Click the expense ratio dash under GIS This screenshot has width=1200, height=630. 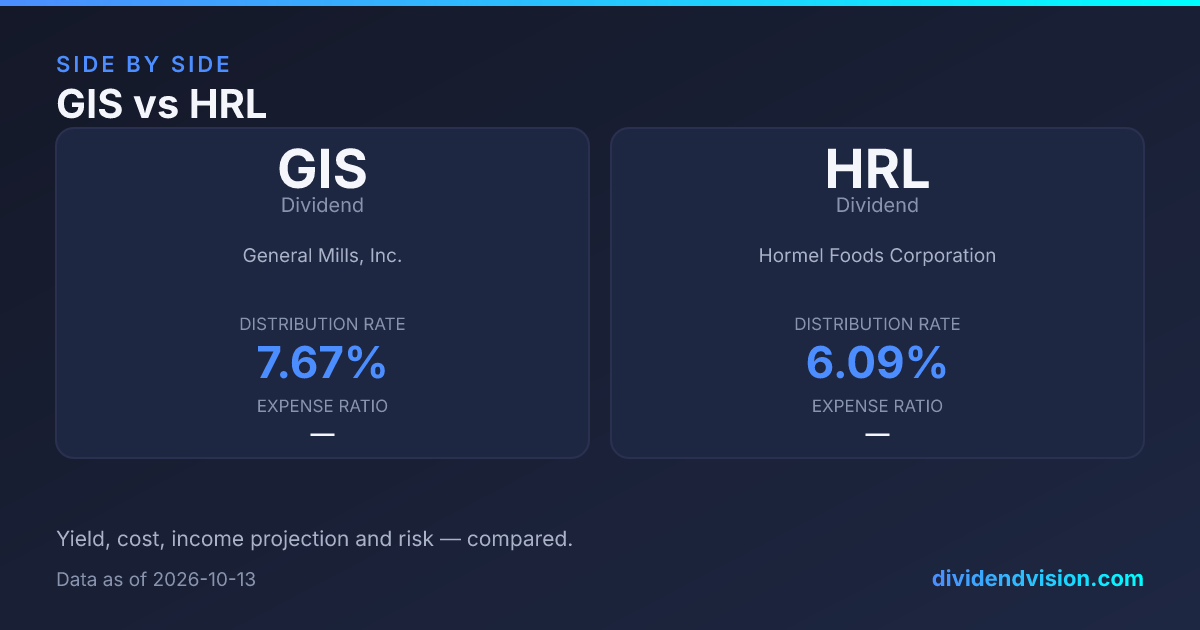322,435
